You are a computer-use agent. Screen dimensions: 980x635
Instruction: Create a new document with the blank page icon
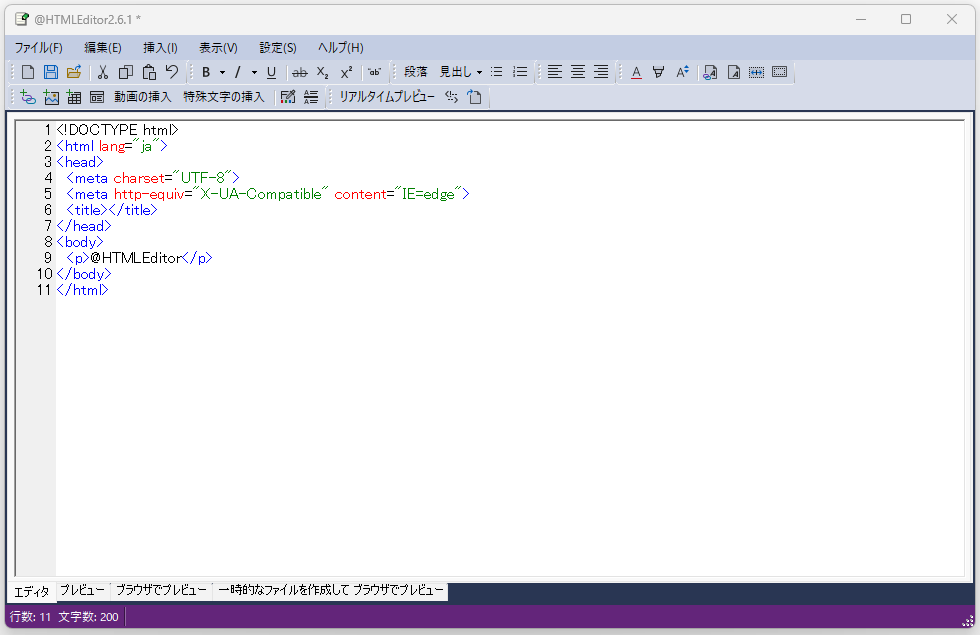(28, 72)
